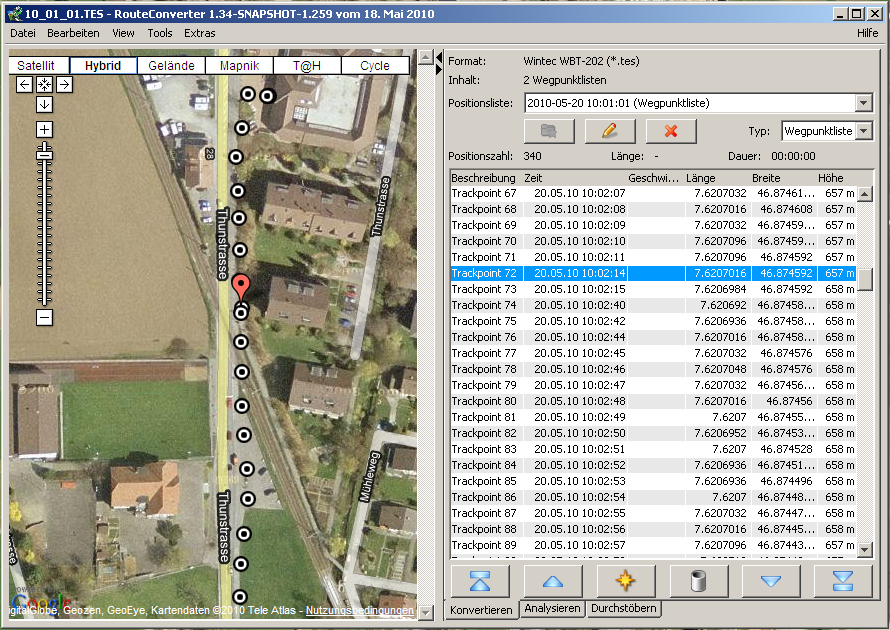
Task: Switch map to Mapnik view
Action: pos(239,66)
